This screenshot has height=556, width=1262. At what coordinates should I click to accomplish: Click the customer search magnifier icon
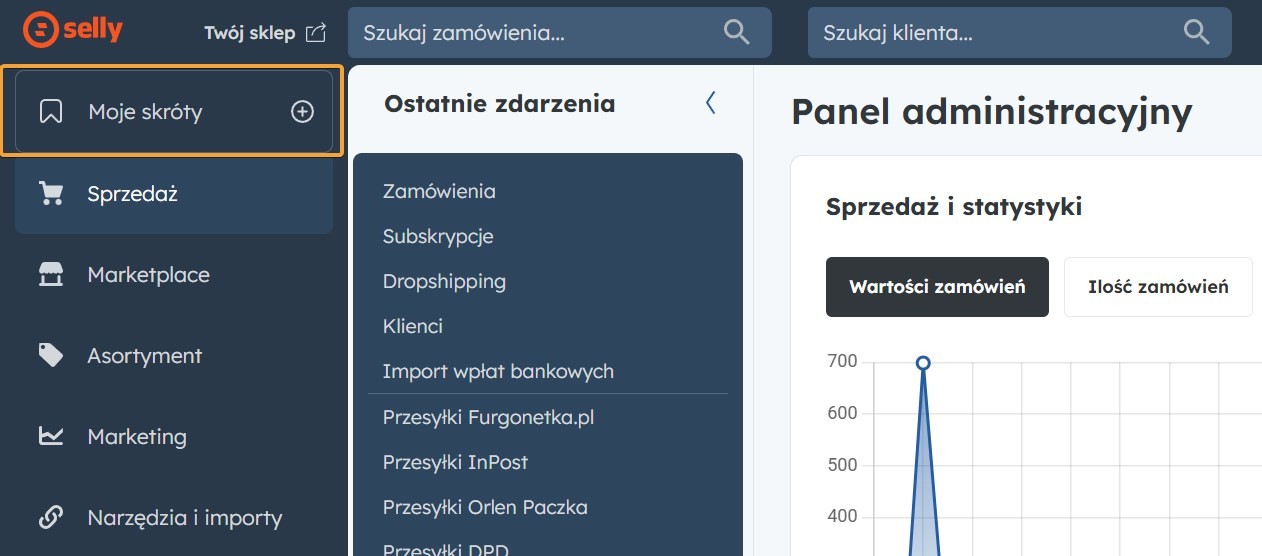click(1197, 33)
